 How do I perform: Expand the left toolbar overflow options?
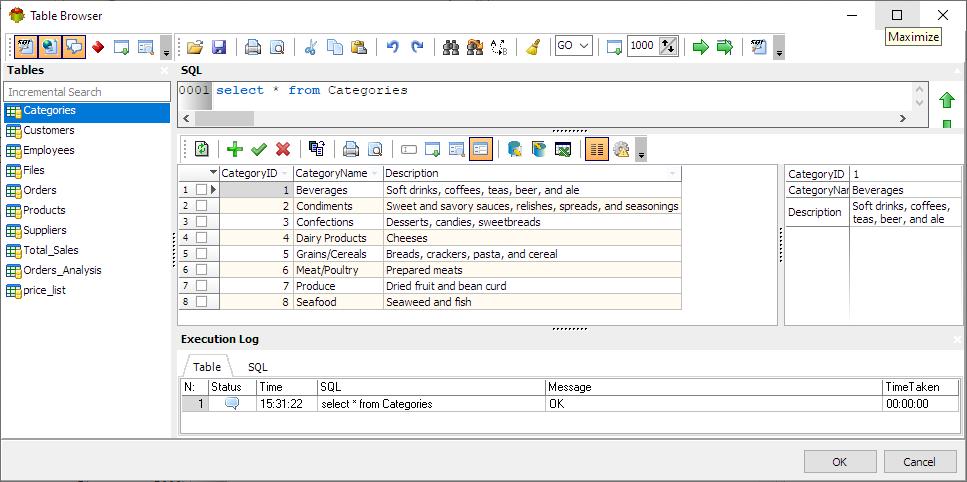click(x=166, y=49)
